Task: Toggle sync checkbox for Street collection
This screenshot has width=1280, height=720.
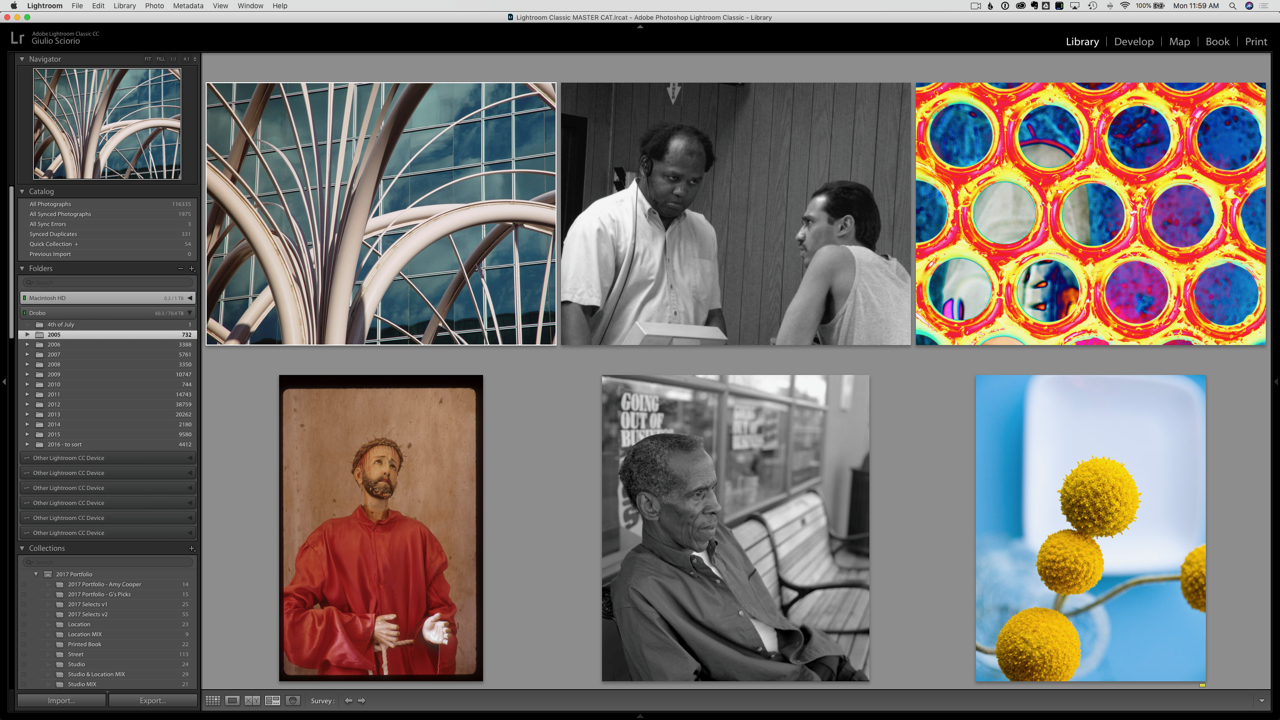Action: coord(26,654)
